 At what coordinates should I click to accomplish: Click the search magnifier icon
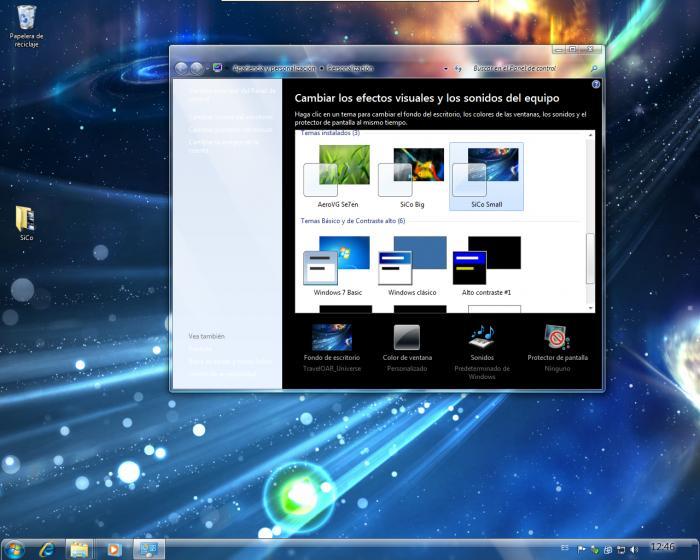(594, 68)
